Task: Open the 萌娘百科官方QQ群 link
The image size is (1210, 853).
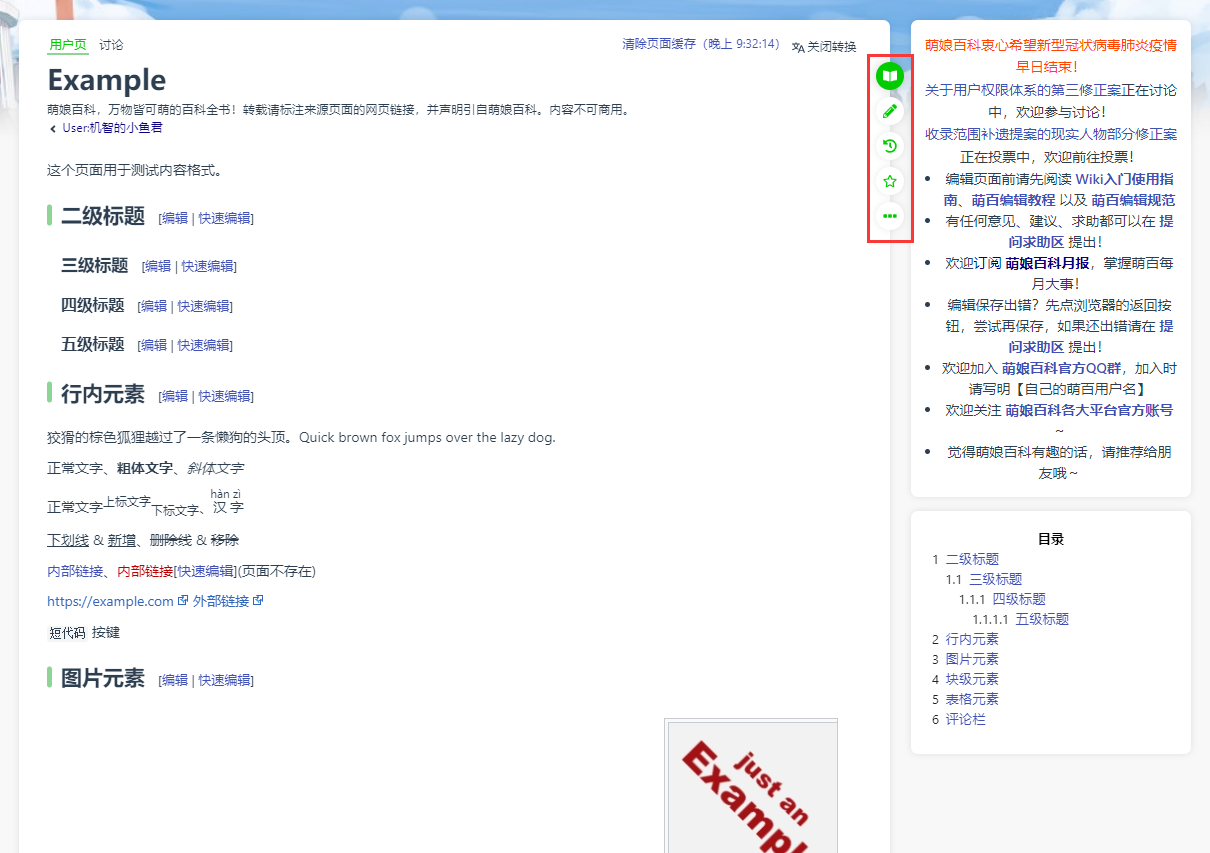Action: (1061, 368)
